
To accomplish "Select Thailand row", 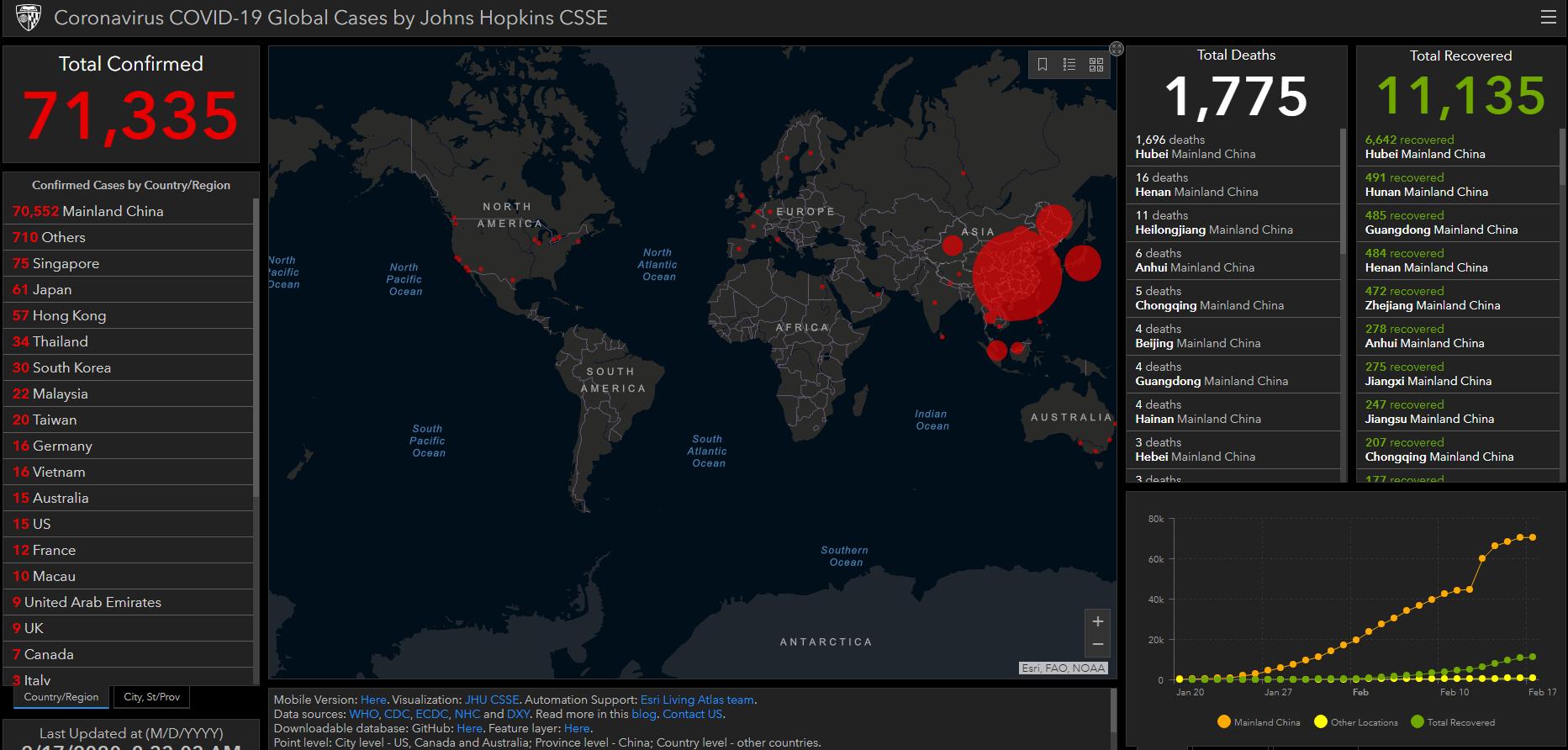I will click(128, 341).
